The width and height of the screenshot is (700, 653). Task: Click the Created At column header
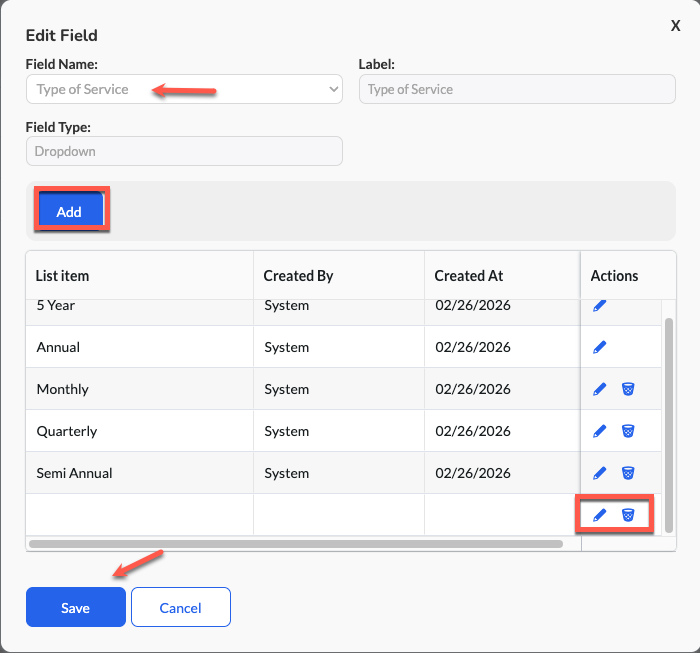pyautogui.click(x=502, y=275)
